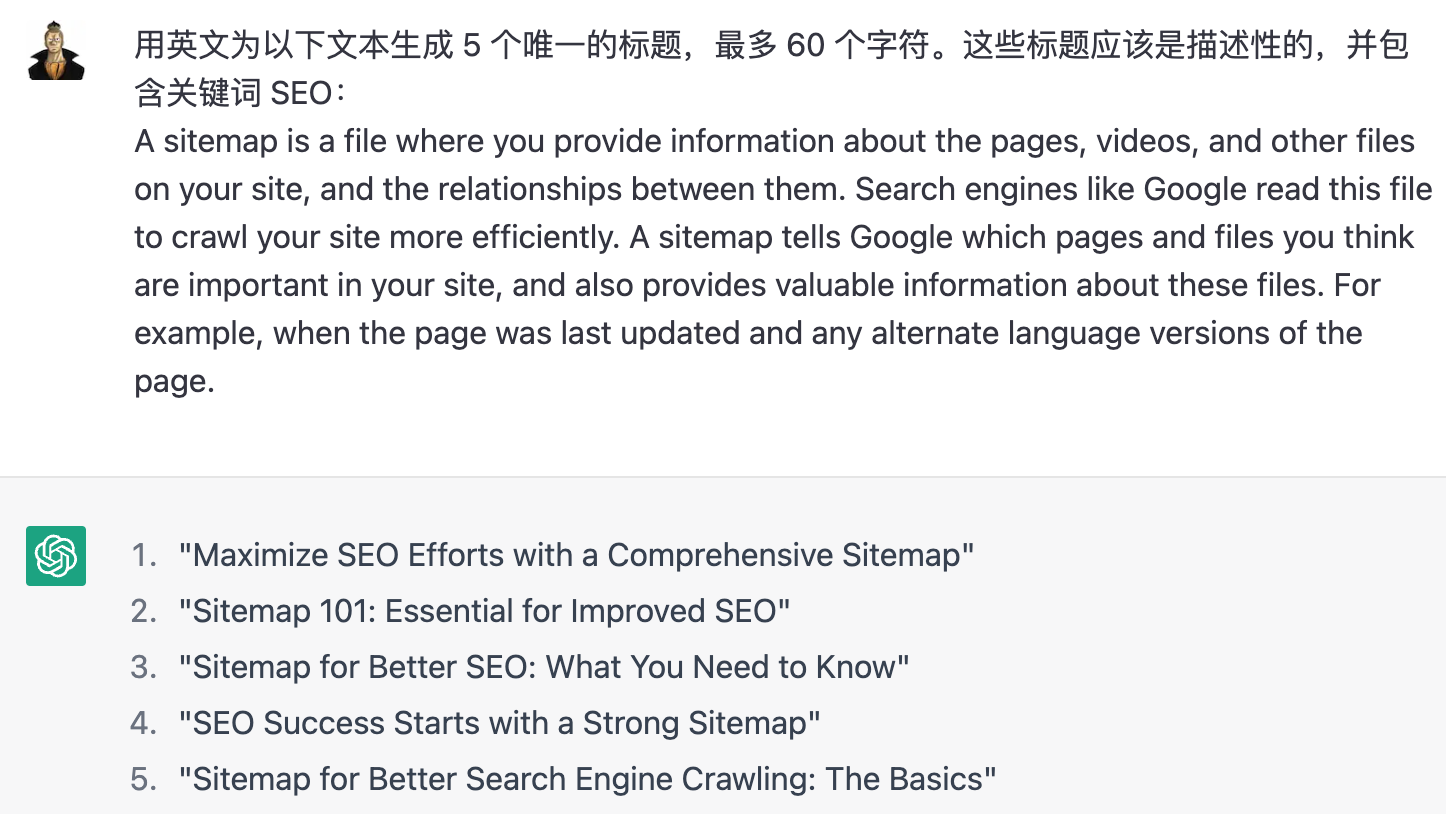Click the green ChatGPT logo icon
The height and width of the screenshot is (814, 1446).
[56, 556]
